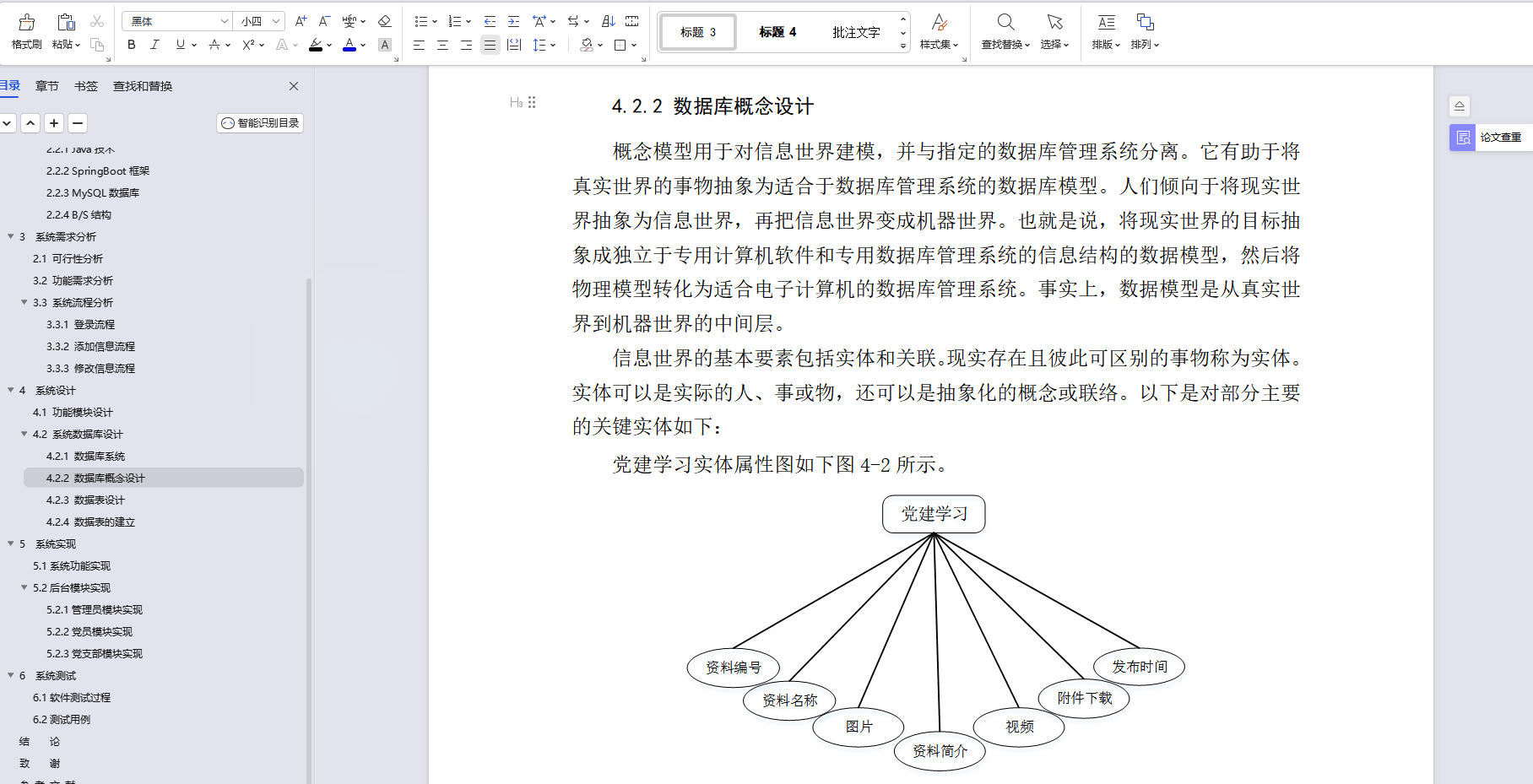
Task: Expand the 小四 font size dropdown
Action: 257,20
